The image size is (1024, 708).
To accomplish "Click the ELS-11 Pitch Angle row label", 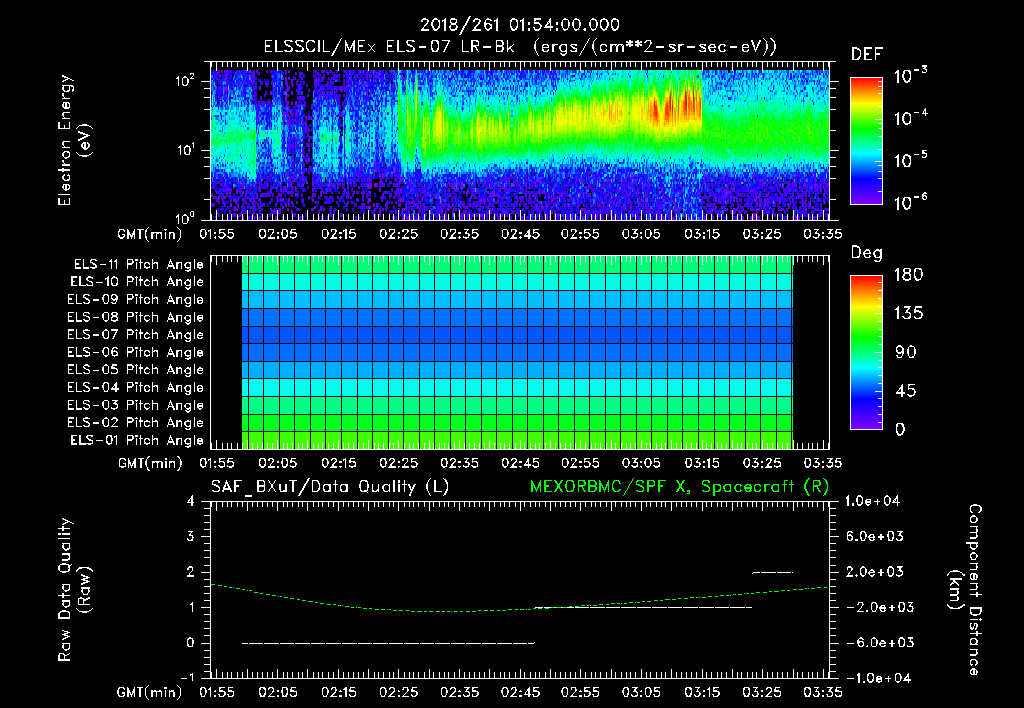I will tap(138, 265).
